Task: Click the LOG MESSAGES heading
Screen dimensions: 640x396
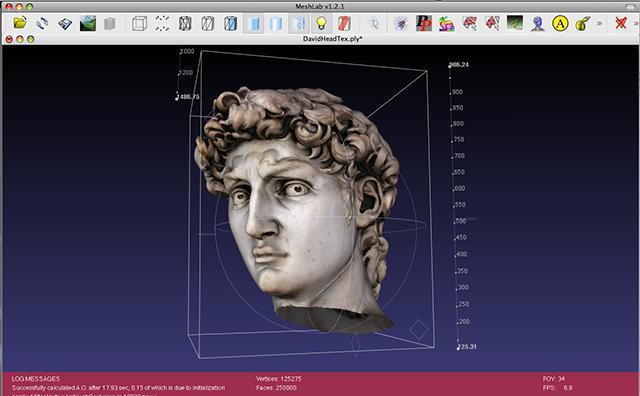Action: coord(36,378)
